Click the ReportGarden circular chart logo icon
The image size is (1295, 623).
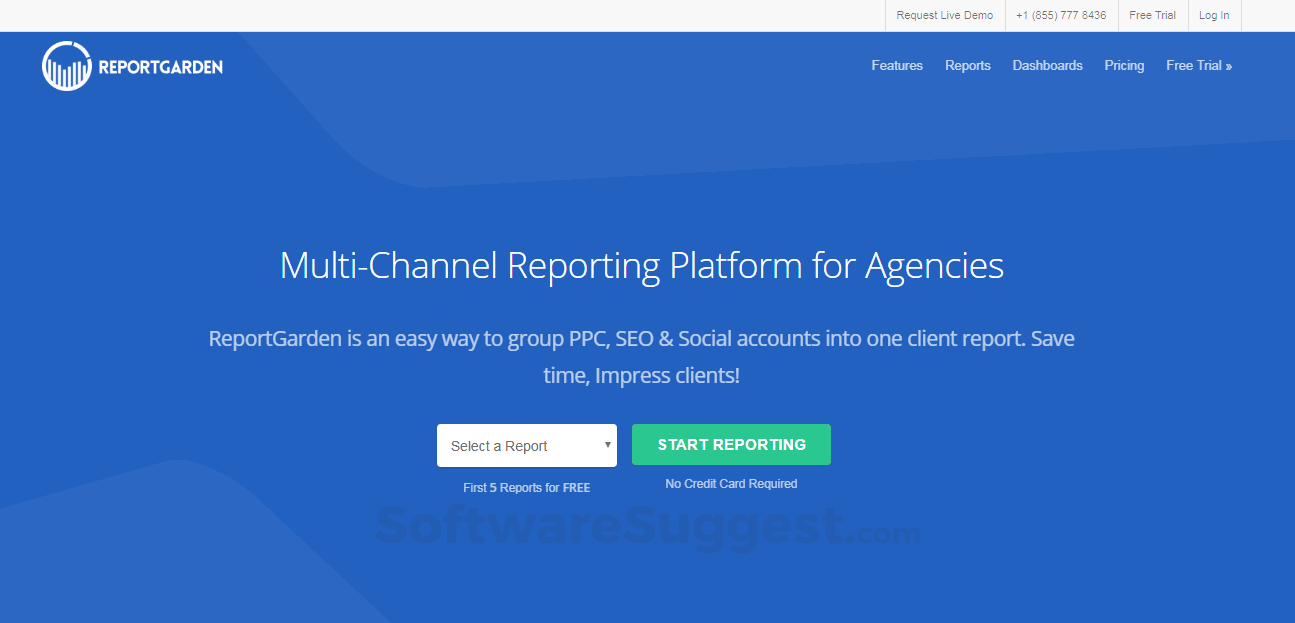67,67
